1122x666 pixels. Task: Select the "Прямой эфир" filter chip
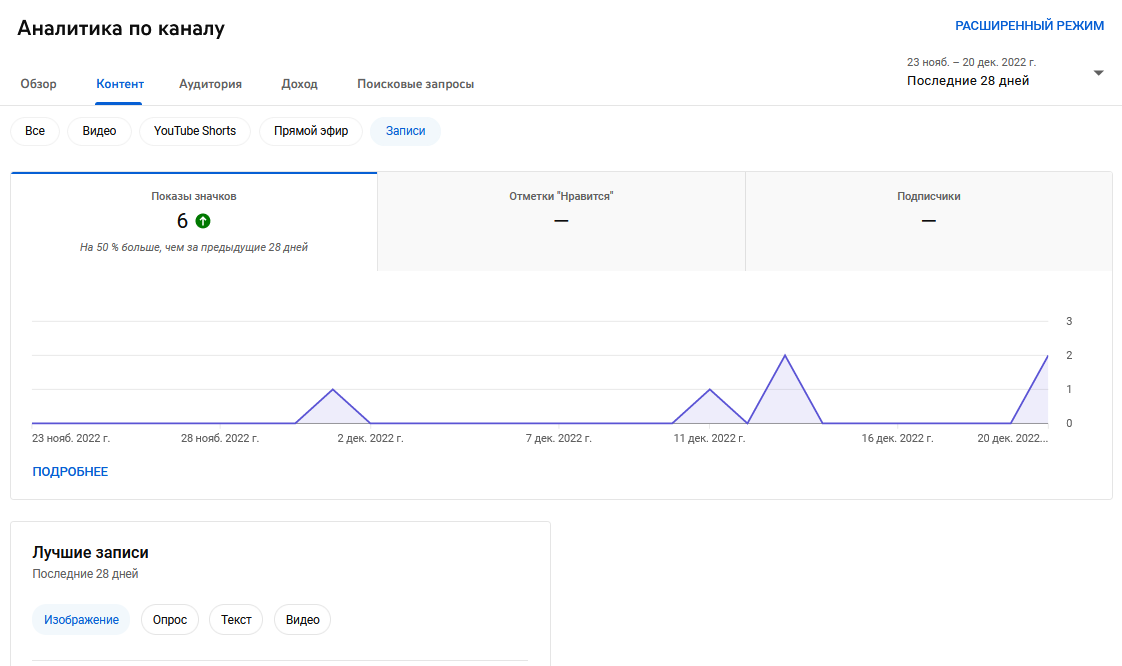tap(310, 131)
